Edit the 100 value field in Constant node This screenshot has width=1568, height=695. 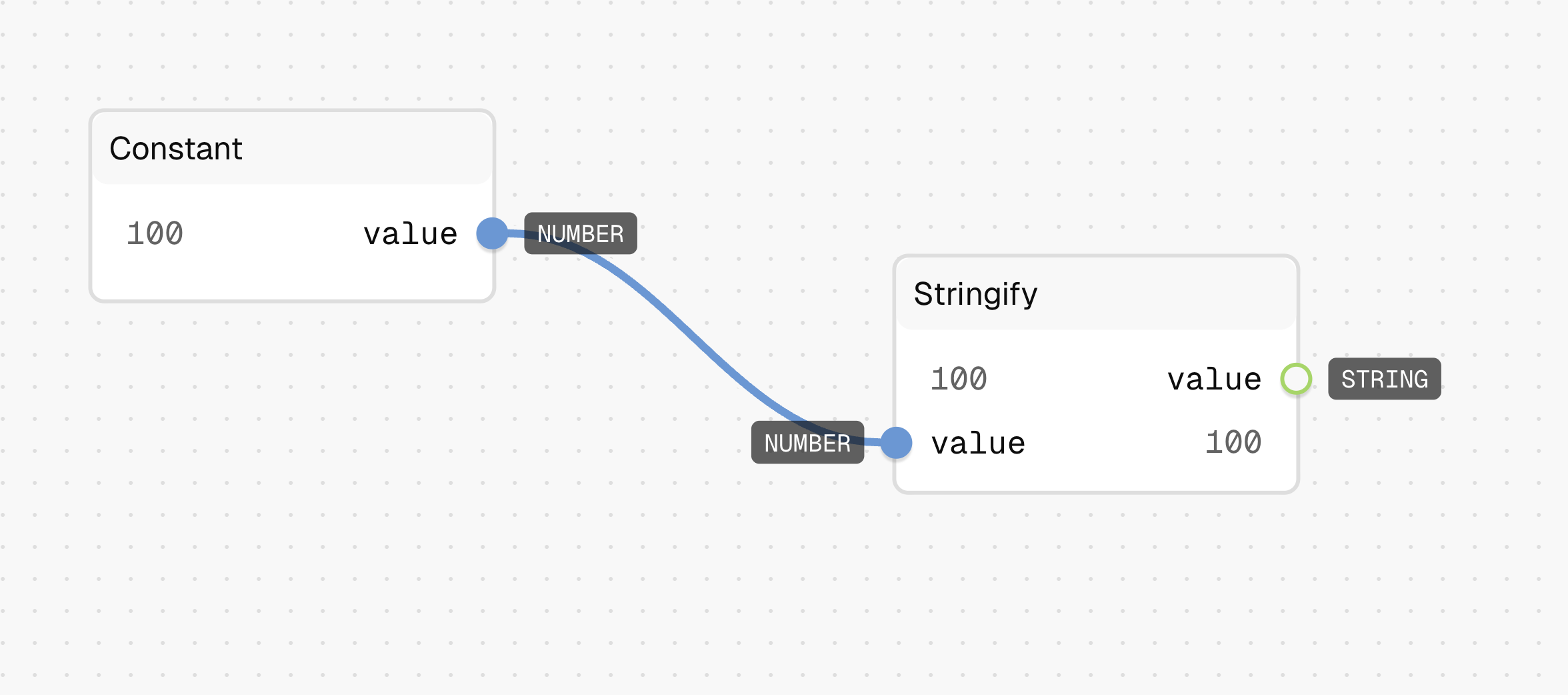click(155, 233)
